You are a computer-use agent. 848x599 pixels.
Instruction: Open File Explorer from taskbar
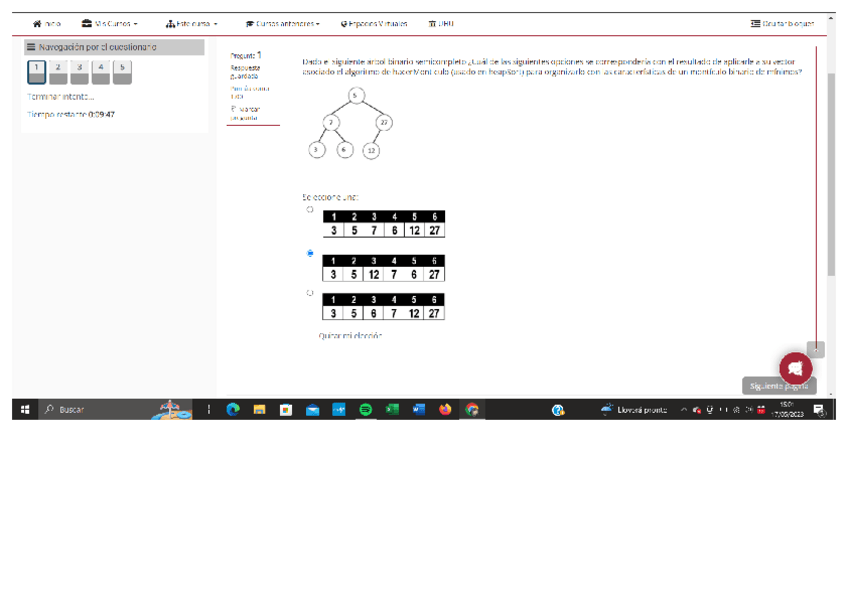(x=260, y=410)
